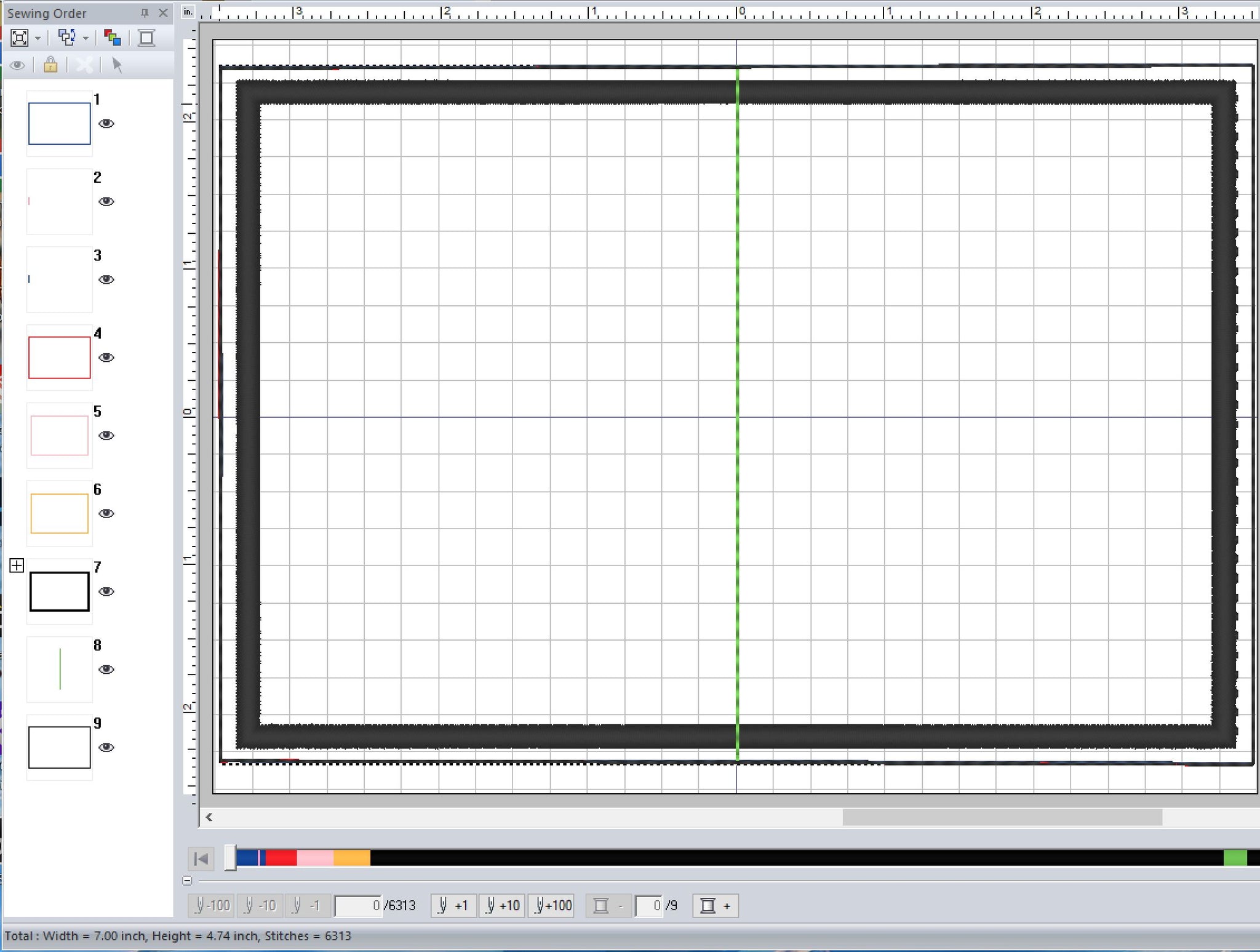
Task: Click the thread spool icon in Sewing Order toolbar
Action: [x=146, y=38]
